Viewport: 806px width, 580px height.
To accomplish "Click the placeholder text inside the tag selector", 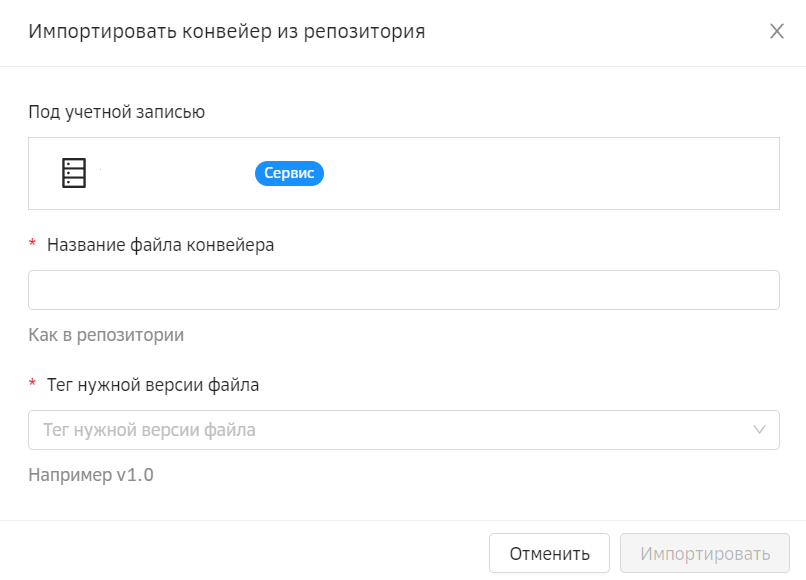I will [x=149, y=430].
